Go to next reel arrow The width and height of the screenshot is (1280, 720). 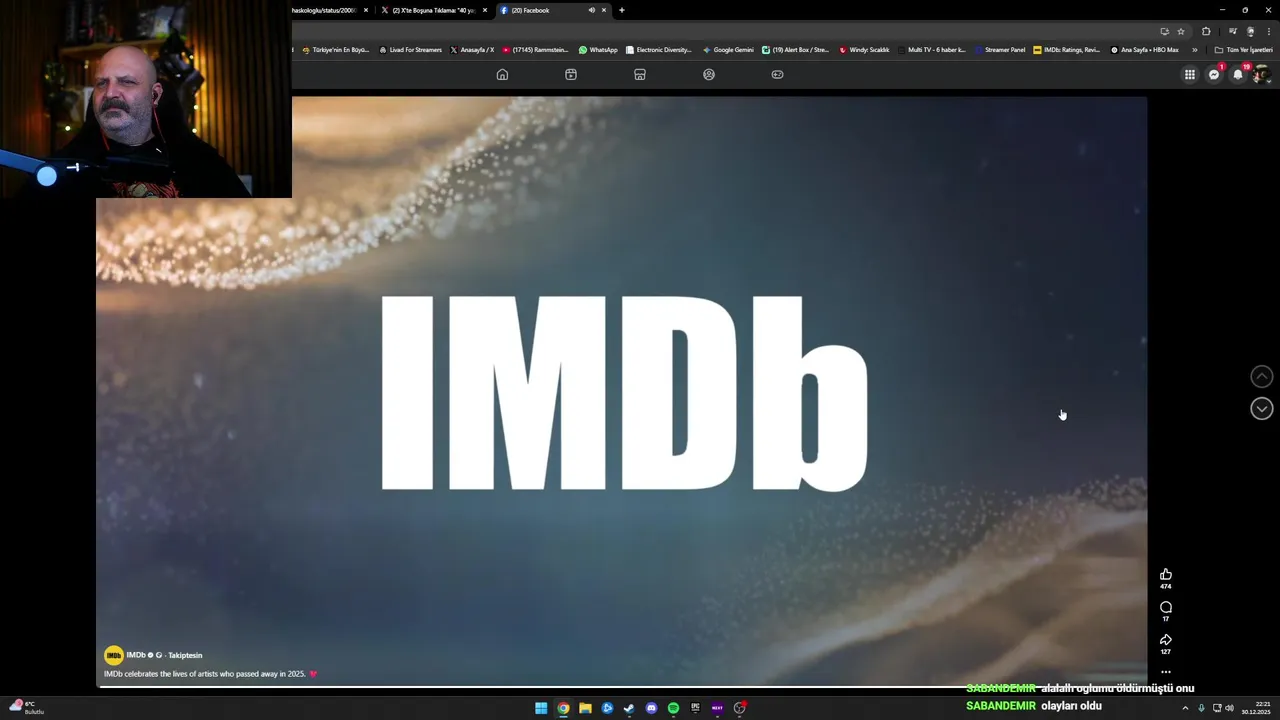(1262, 408)
